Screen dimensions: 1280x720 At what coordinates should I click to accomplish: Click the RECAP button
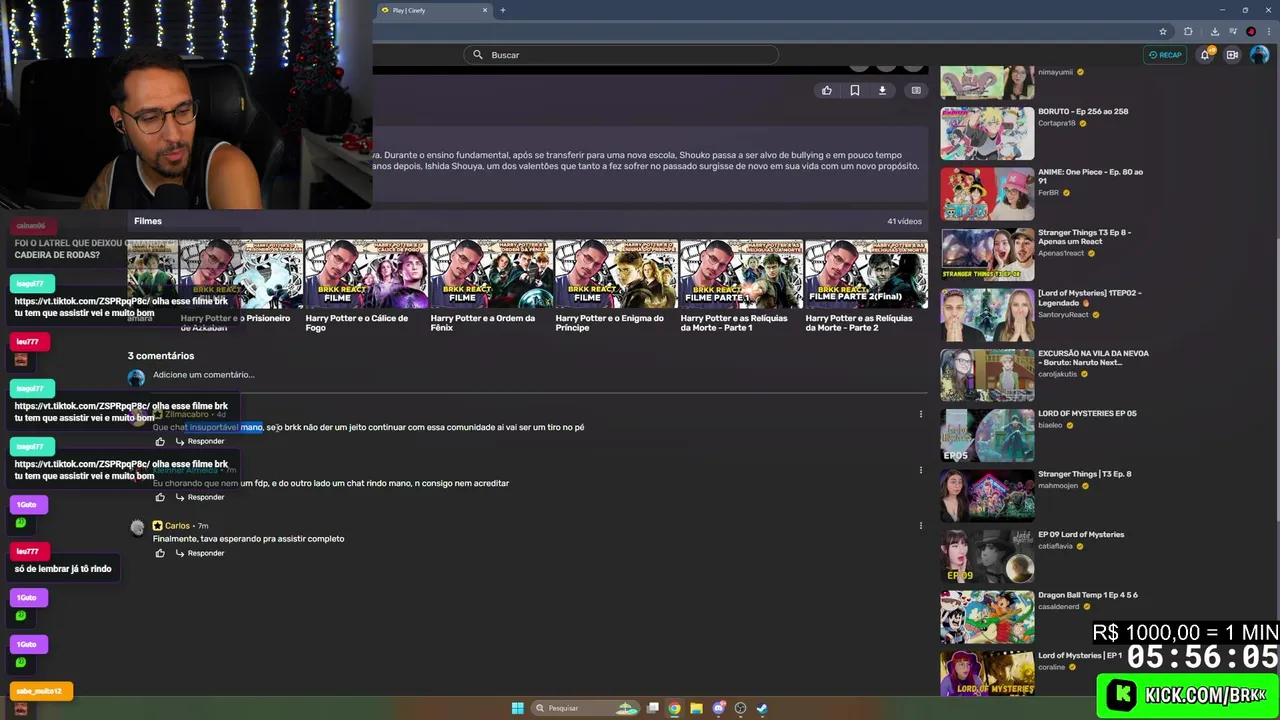[x=1165, y=55]
